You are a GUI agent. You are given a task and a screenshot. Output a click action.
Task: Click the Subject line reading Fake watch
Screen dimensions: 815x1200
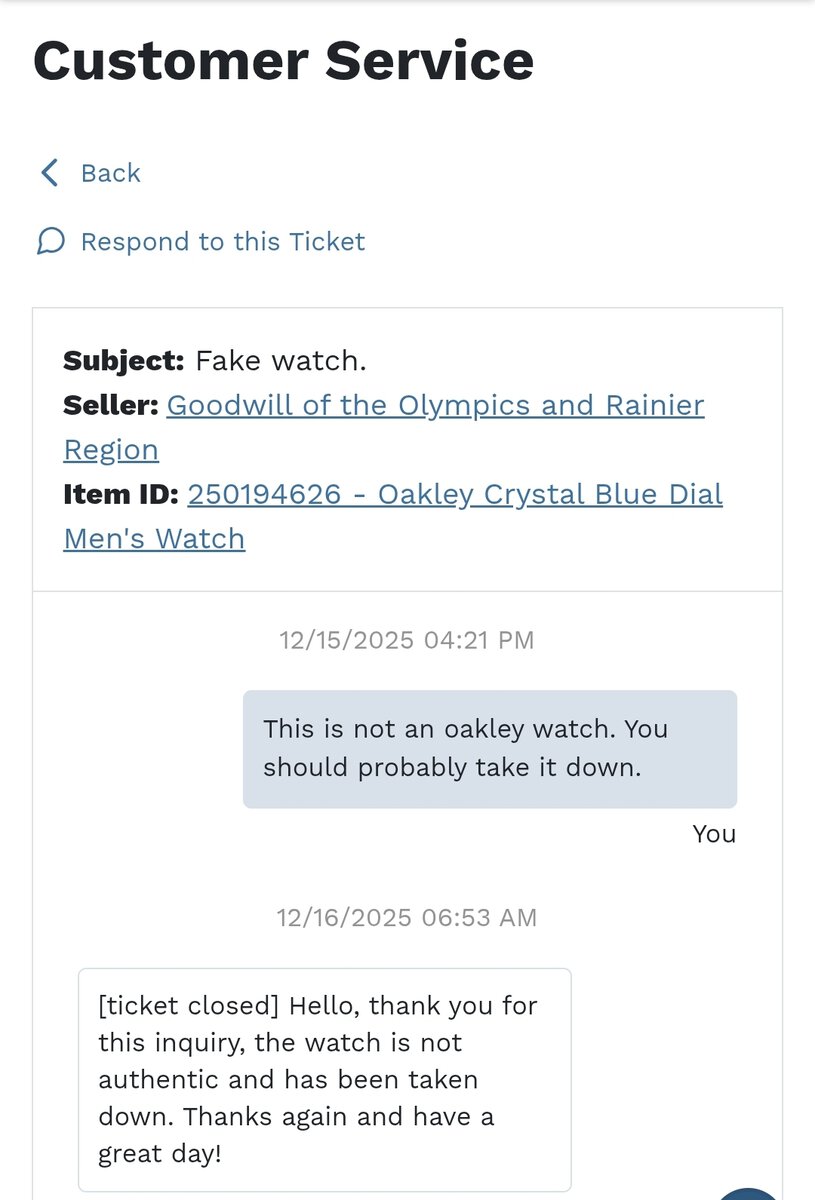tap(280, 361)
